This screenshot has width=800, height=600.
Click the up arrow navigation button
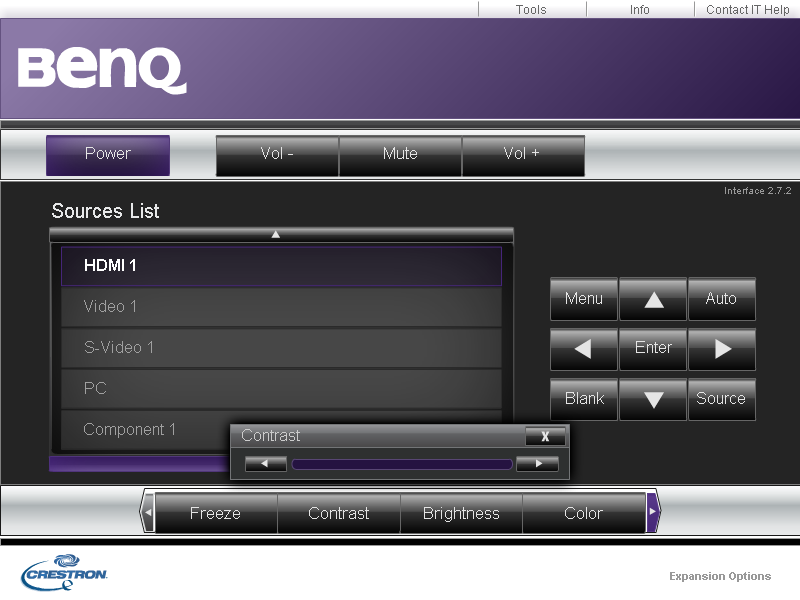pos(653,299)
